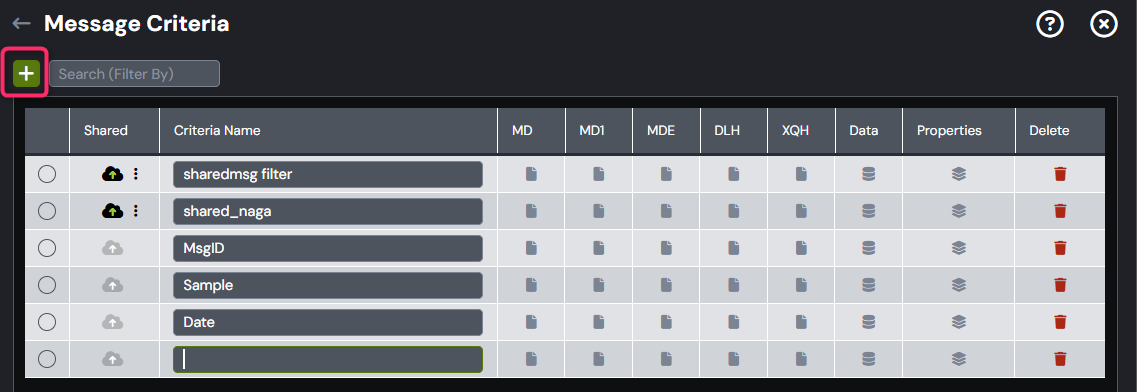Open MDE document icon for MsgID row
Viewport: 1137px width, 392px height.
point(666,248)
